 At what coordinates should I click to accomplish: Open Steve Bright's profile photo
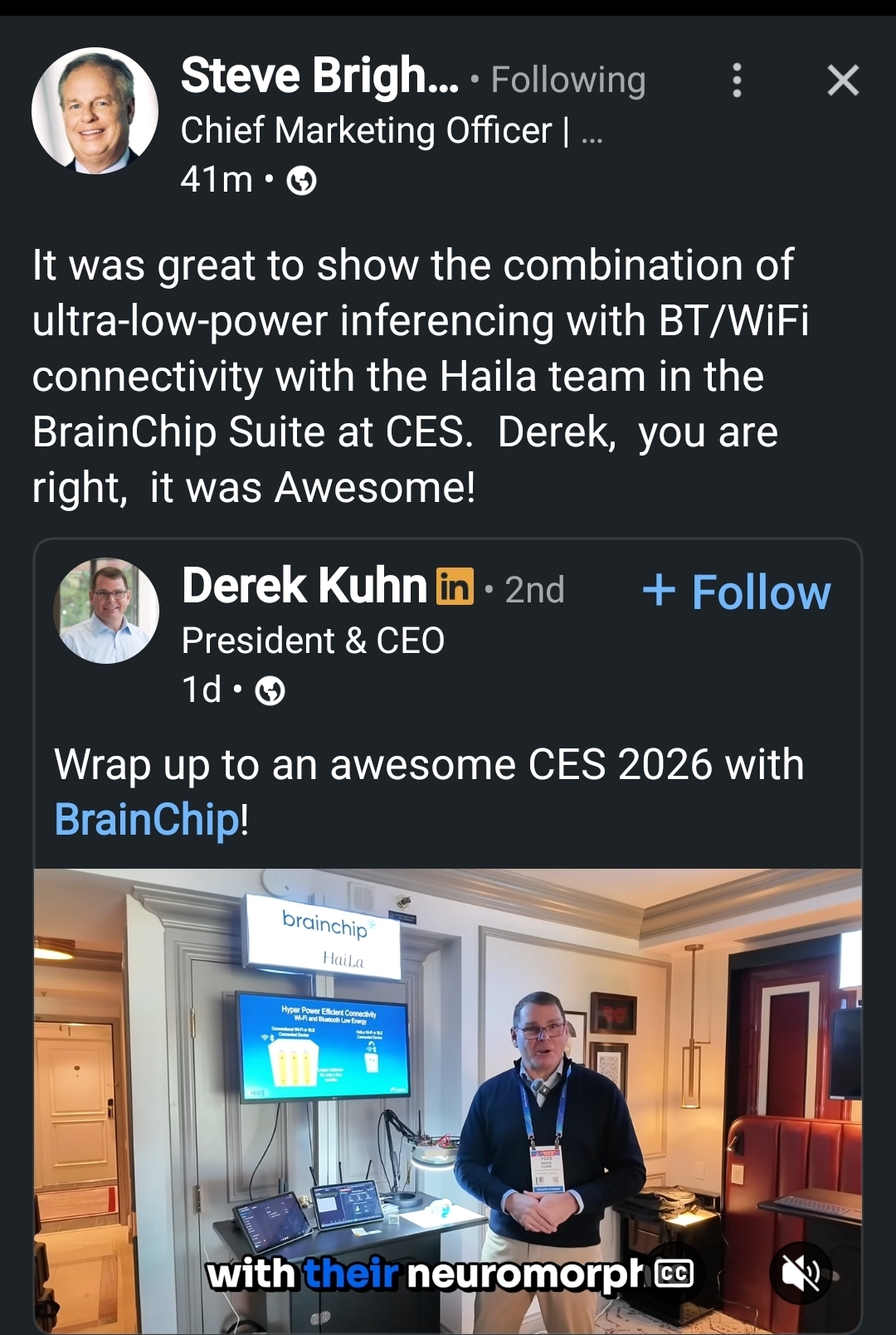(95, 111)
